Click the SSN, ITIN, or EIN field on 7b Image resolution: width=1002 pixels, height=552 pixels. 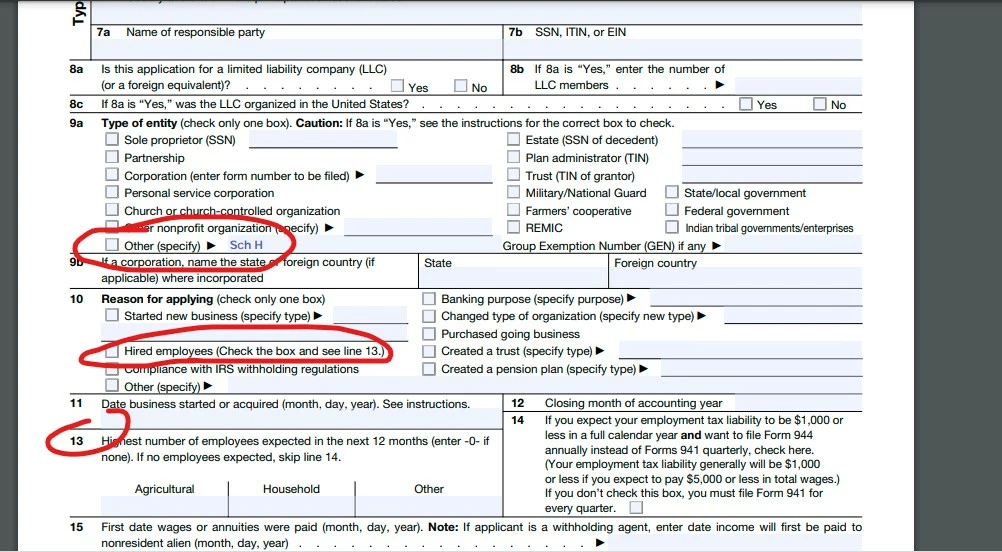click(684, 49)
